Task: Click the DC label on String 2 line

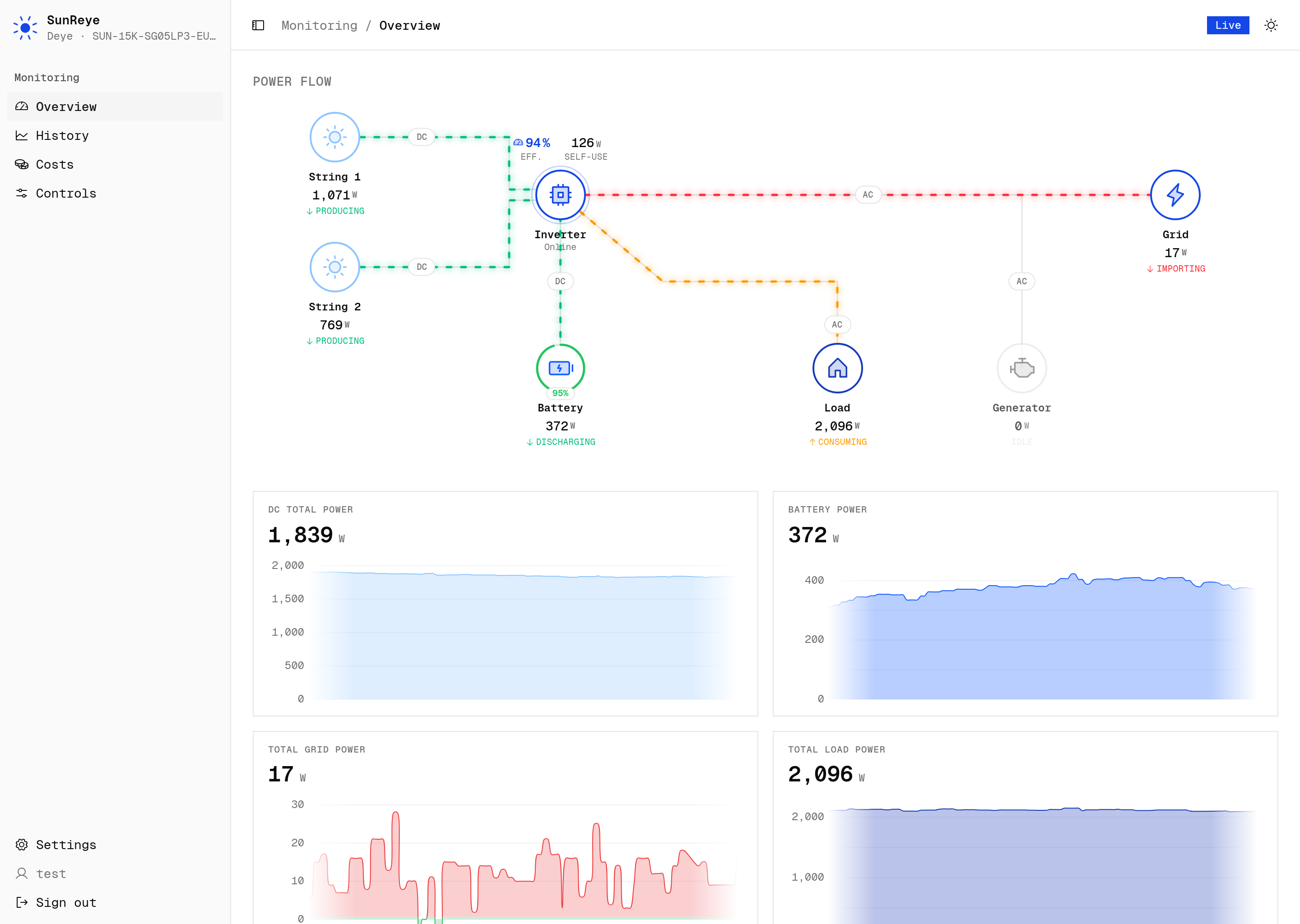Action: click(x=422, y=267)
